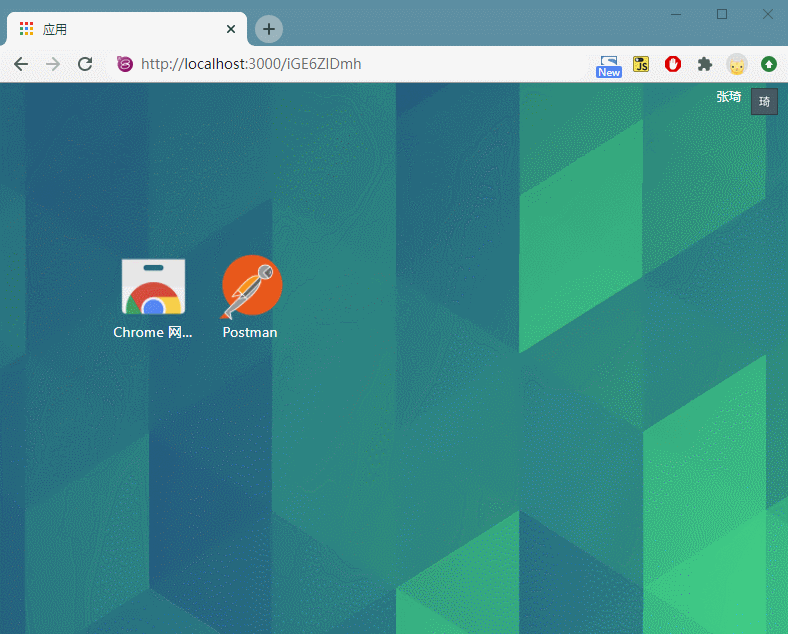This screenshot has height=634, width=788.
Task: Select the 应用 browser tab
Action: click(127, 29)
